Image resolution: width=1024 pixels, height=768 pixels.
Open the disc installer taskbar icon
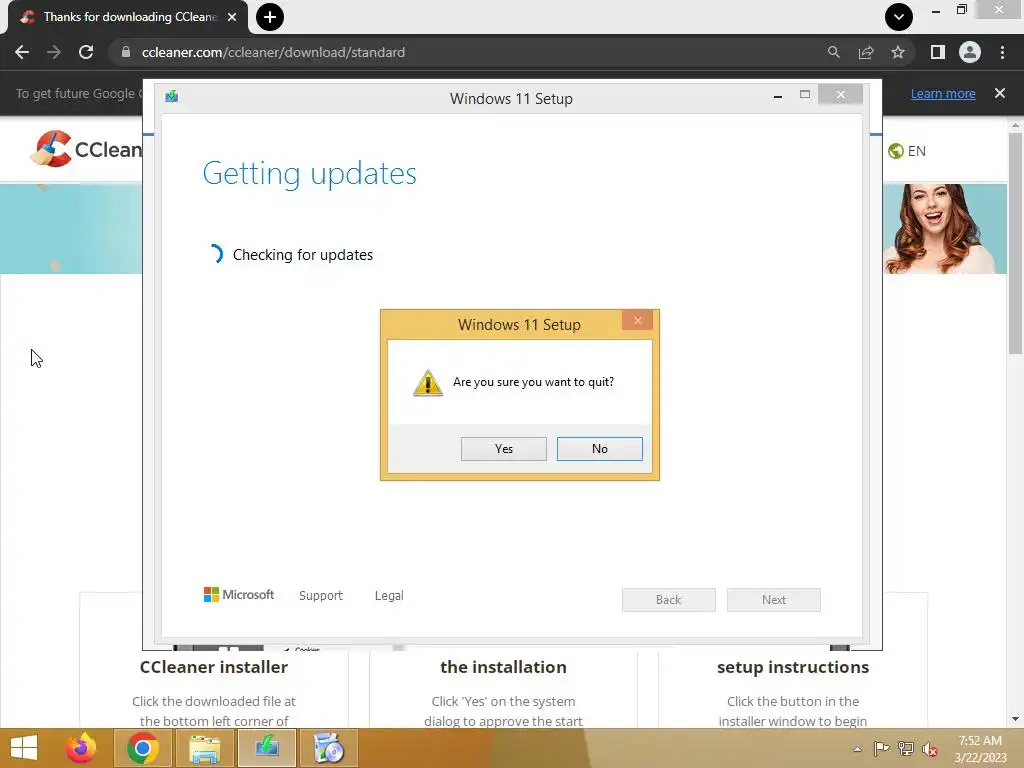coord(328,748)
